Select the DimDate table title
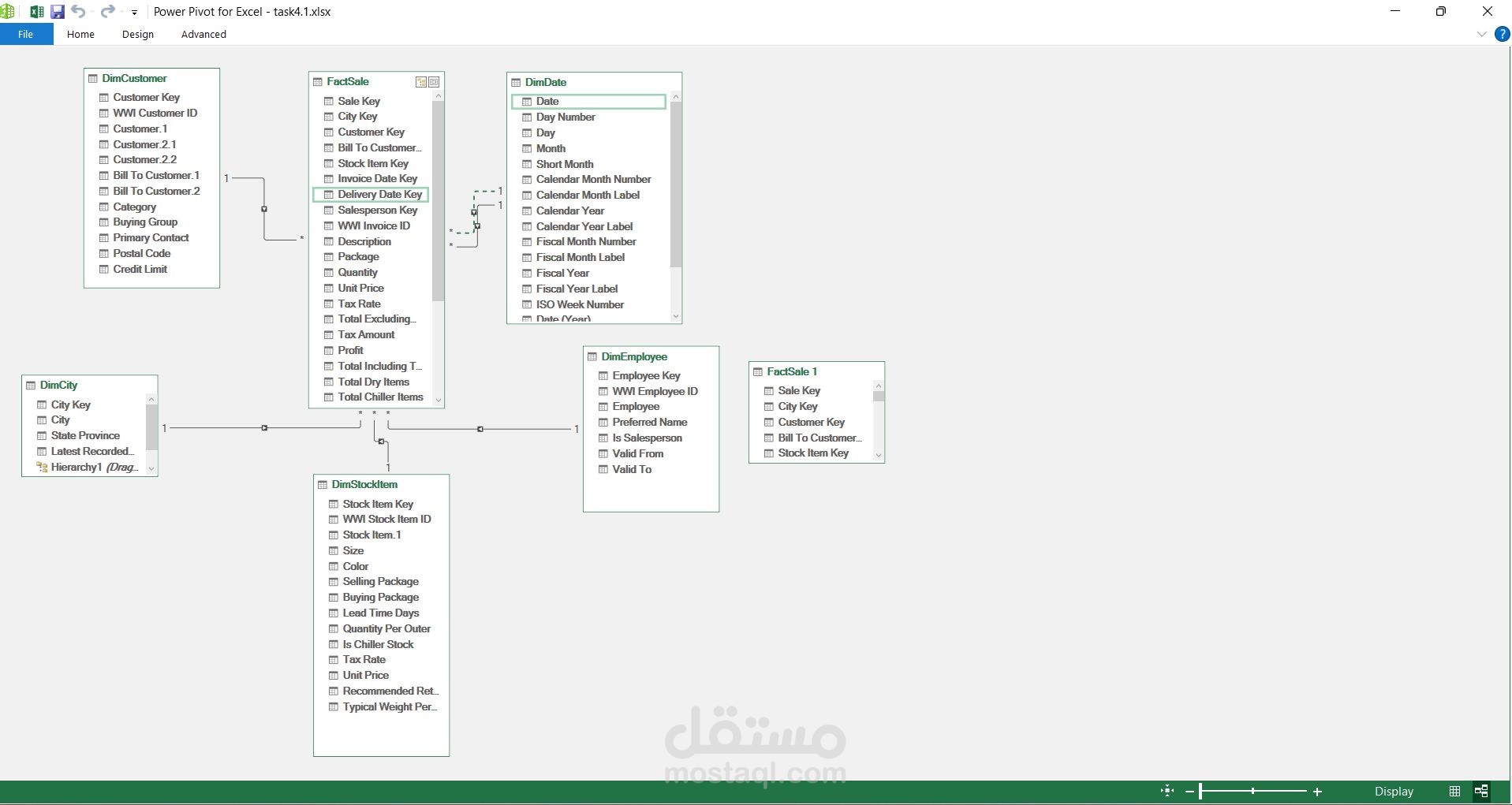 [546, 83]
